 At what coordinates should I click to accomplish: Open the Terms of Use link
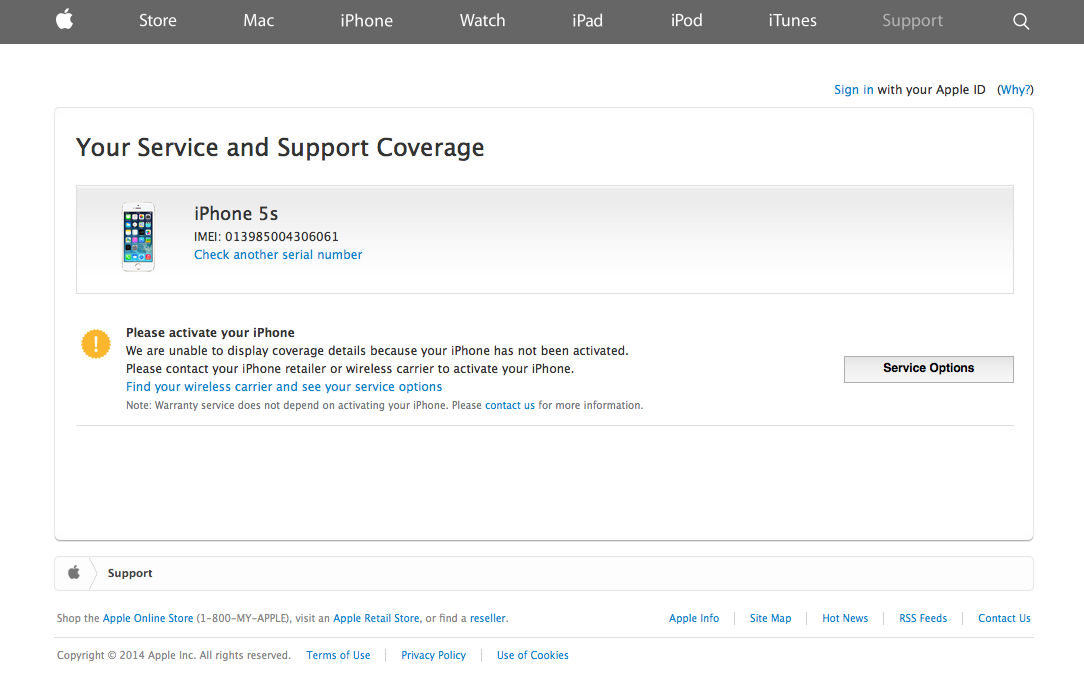click(x=338, y=655)
